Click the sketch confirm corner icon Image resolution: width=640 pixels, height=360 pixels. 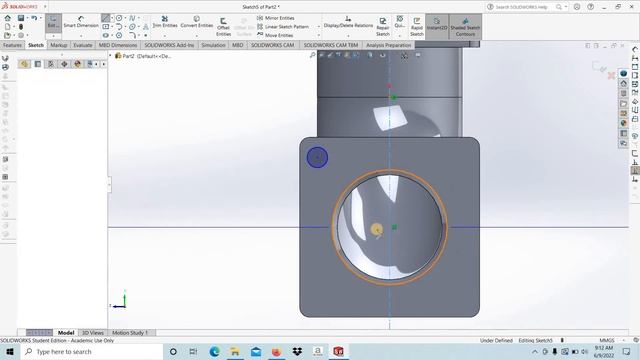coord(599,67)
